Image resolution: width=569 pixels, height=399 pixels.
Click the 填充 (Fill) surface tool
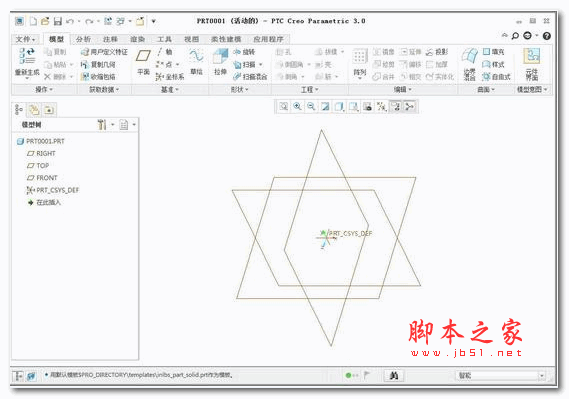tap(494, 52)
